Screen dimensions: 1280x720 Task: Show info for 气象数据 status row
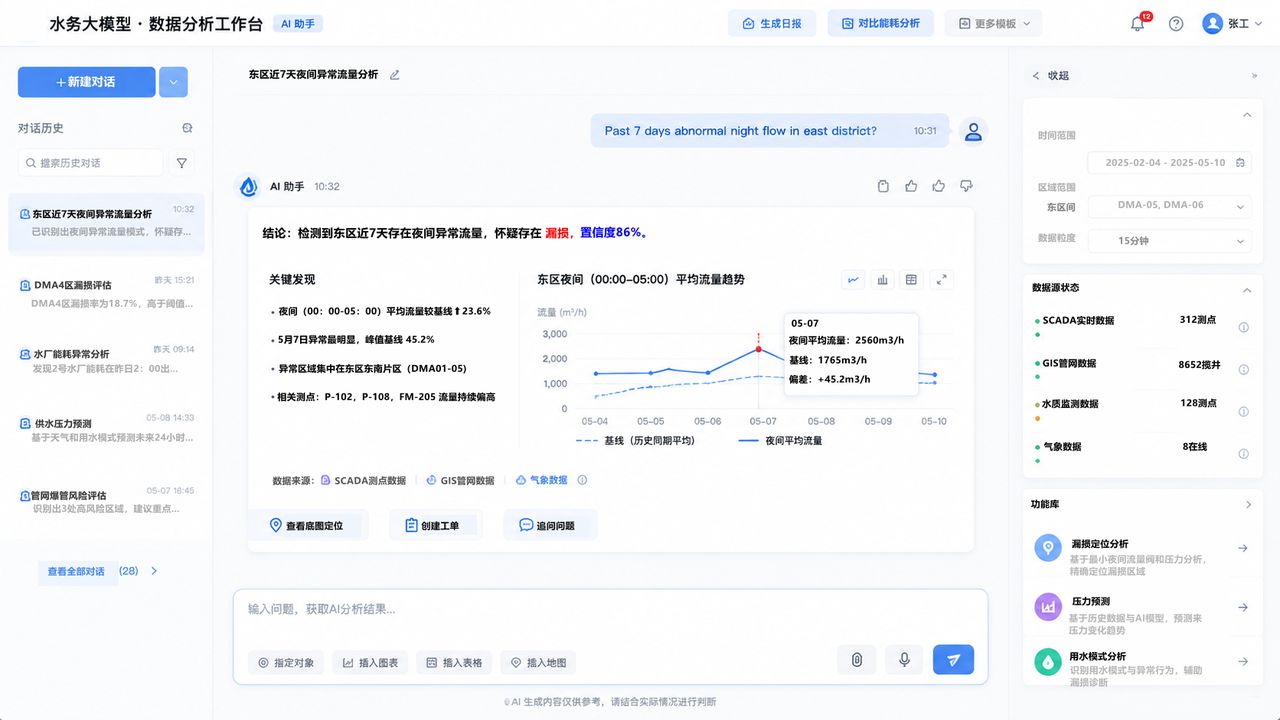pyautogui.click(x=1244, y=453)
